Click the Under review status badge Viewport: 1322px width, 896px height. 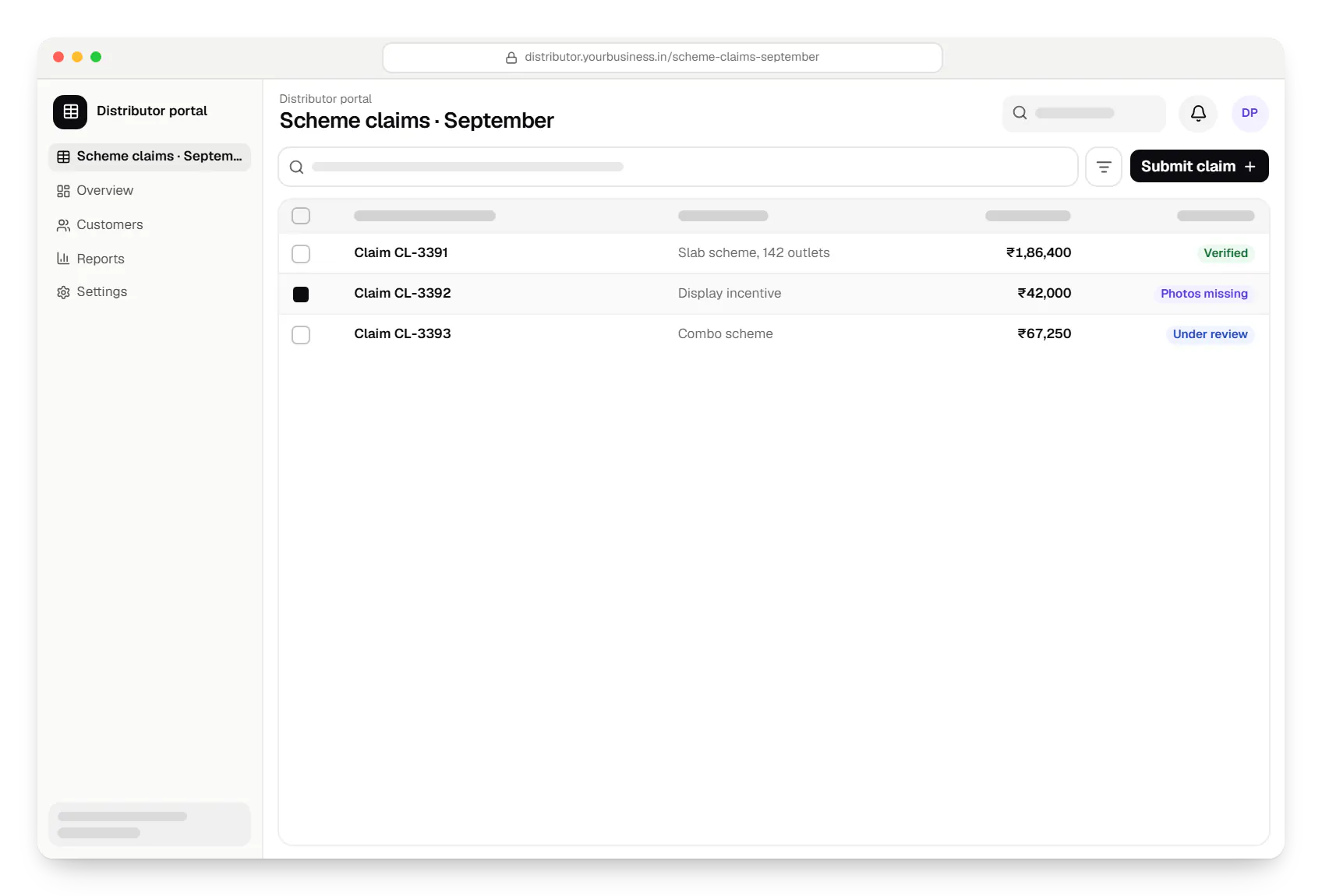tap(1210, 334)
